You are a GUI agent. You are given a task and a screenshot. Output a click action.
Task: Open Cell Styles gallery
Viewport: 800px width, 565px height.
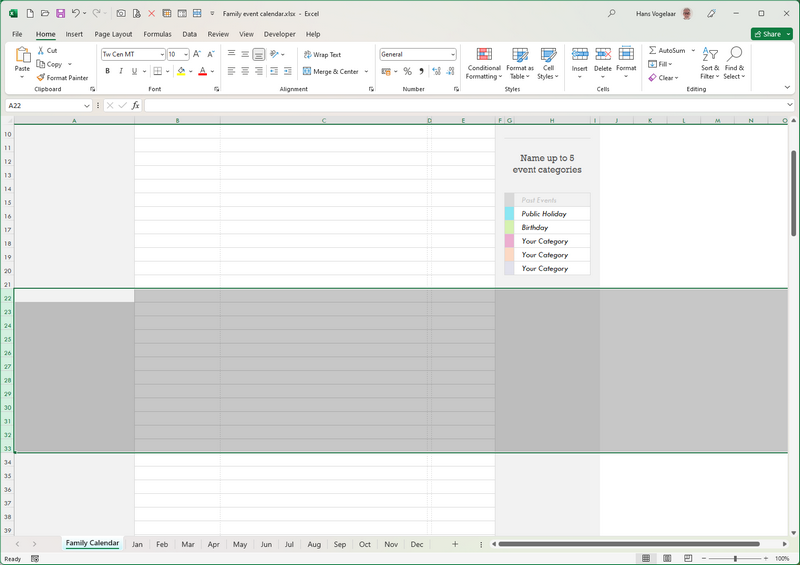tap(548, 63)
